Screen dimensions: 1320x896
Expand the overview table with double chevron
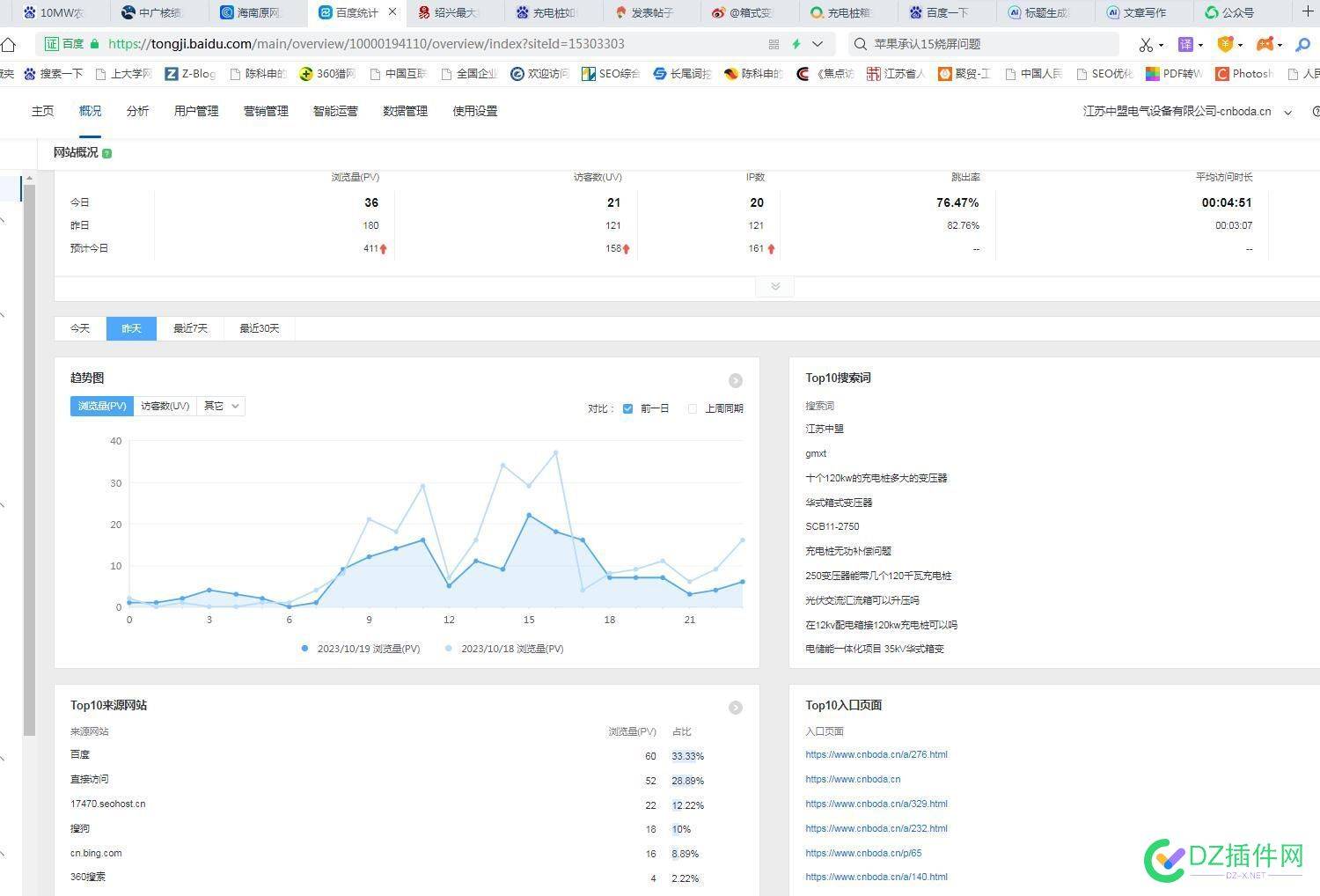(775, 286)
